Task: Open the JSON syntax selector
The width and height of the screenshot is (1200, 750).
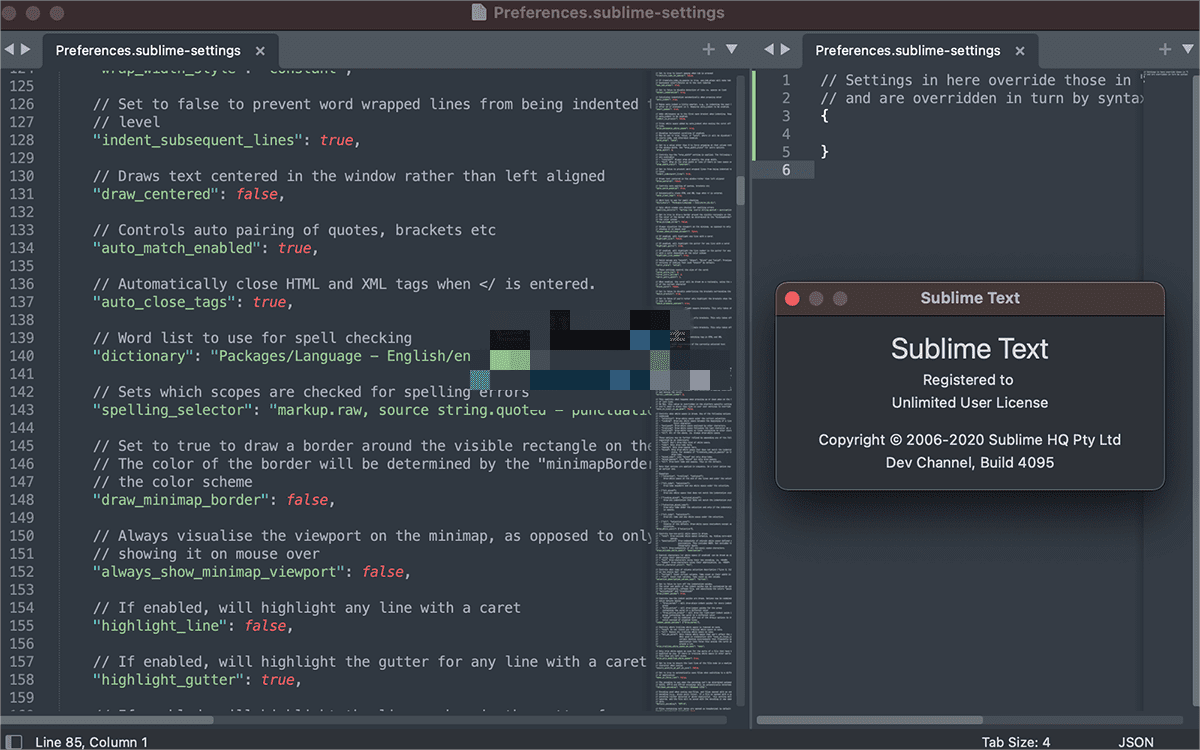Action: coord(1135,742)
